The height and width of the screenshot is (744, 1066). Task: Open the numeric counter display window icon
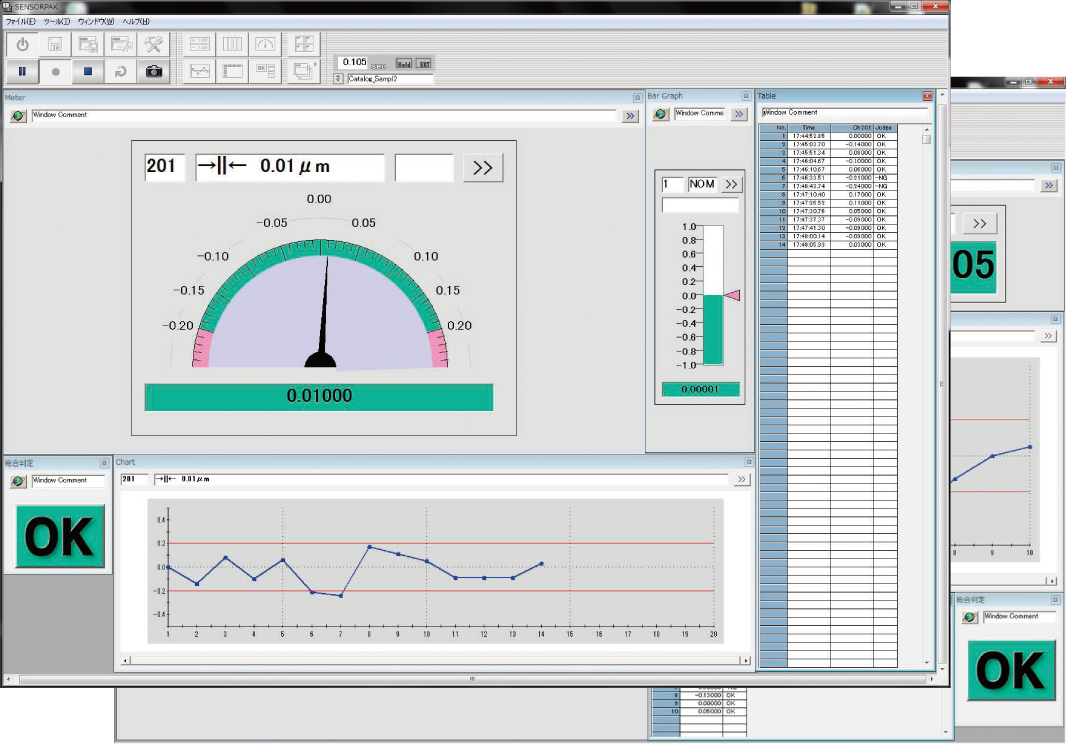click(x=199, y=45)
